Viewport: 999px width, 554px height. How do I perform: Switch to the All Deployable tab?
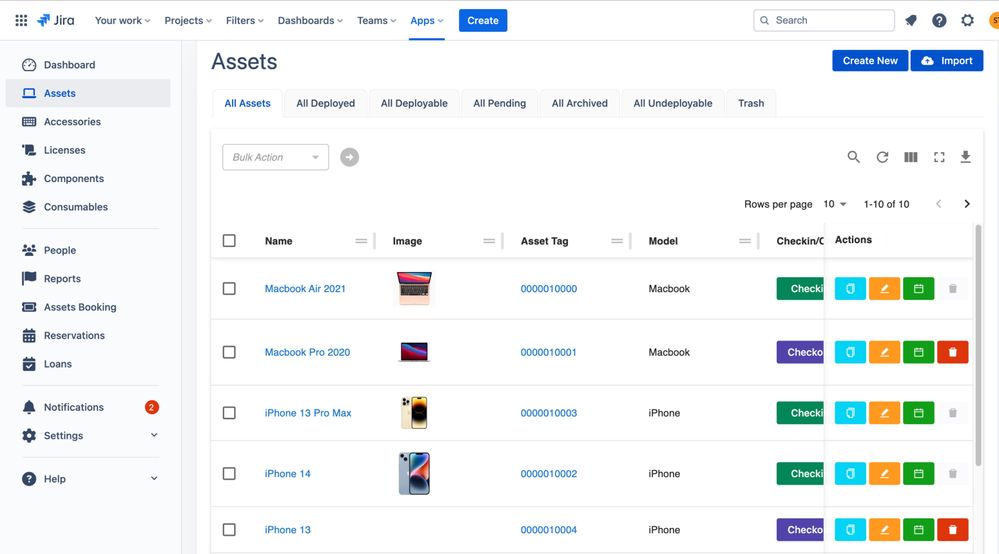pyautogui.click(x=414, y=103)
